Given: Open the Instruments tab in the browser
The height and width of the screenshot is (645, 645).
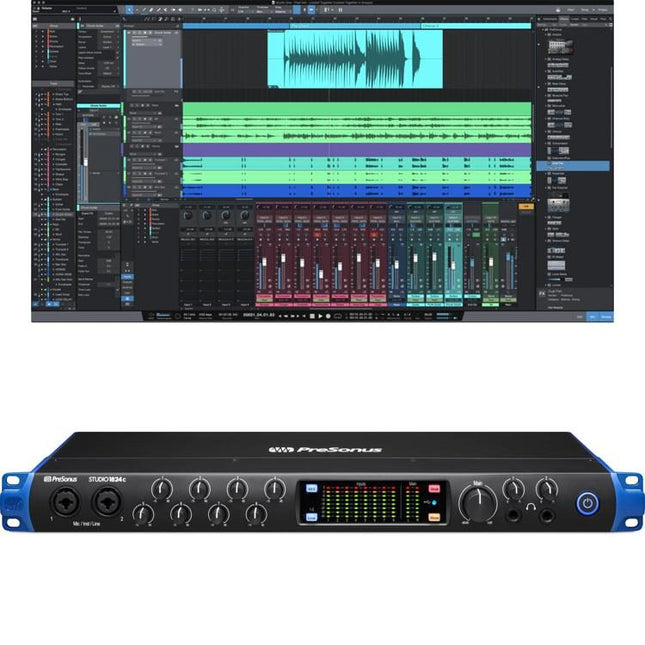Looking at the screenshot, I should (x=550, y=19).
